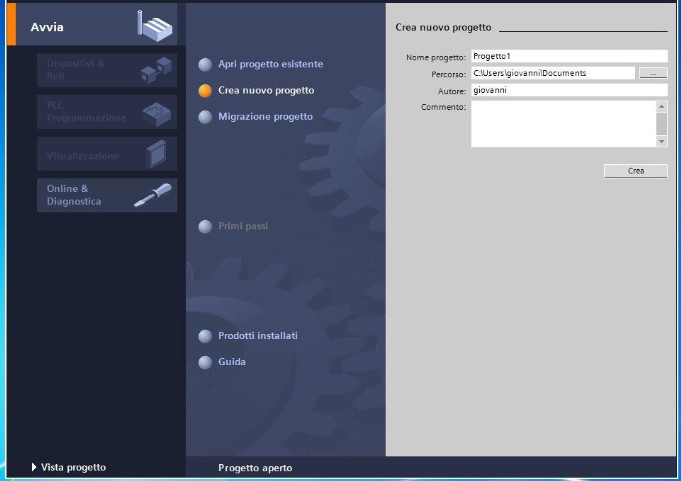Click inside the Commento text area

pyautogui.click(x=563, y=124)
